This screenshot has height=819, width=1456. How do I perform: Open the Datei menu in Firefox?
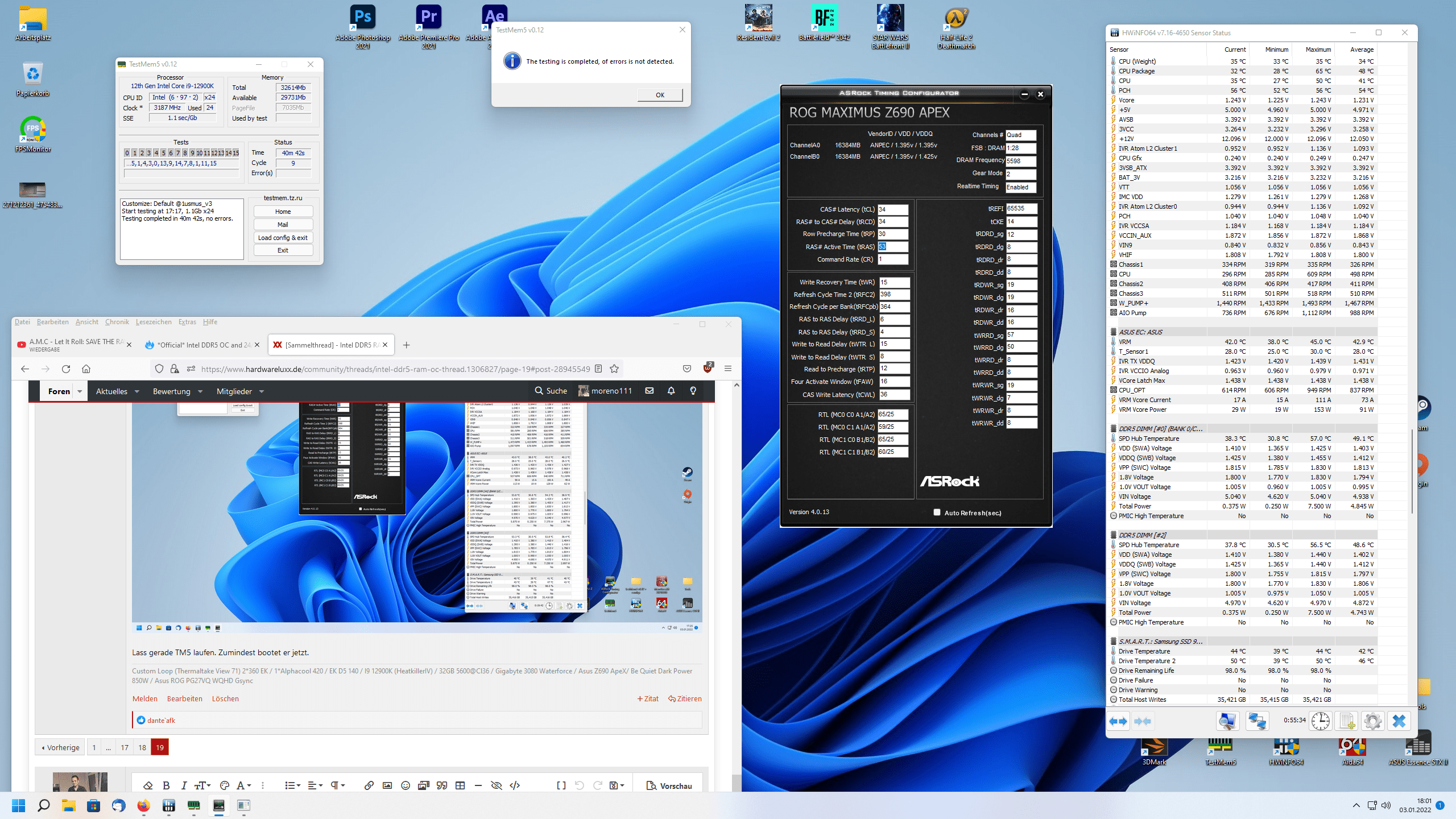pos(23,322)
